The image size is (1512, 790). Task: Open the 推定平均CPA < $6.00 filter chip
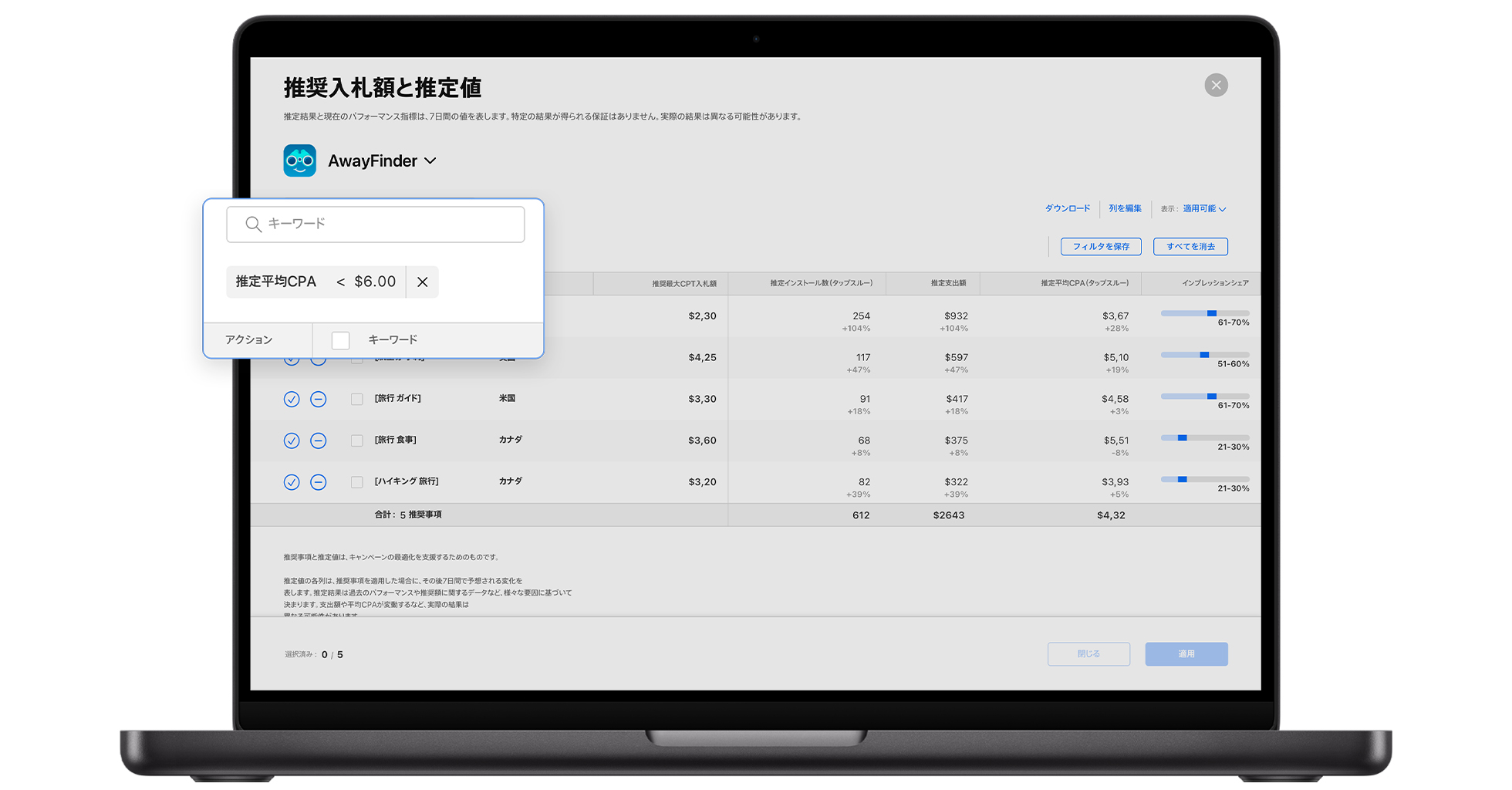pos(316,282)
